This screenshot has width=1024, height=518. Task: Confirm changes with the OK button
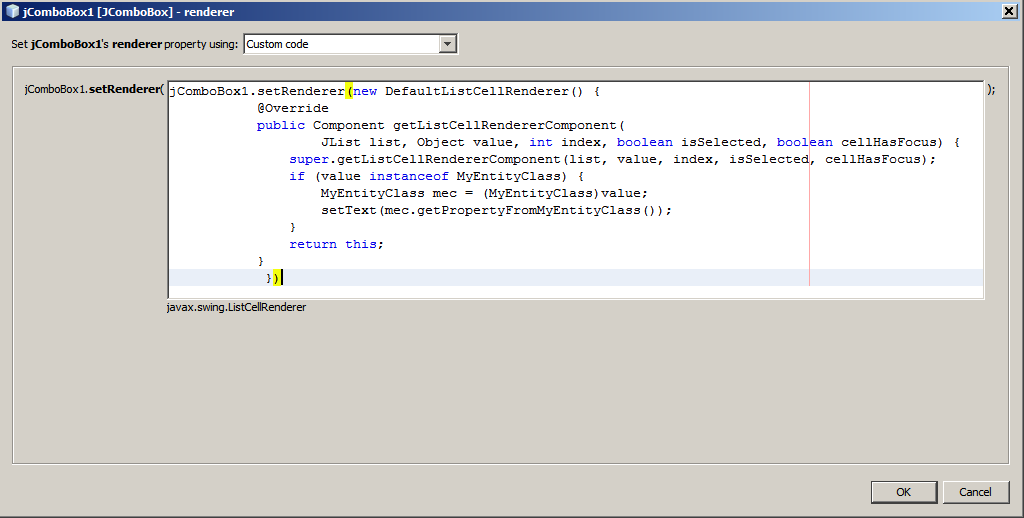click(903, 492)
